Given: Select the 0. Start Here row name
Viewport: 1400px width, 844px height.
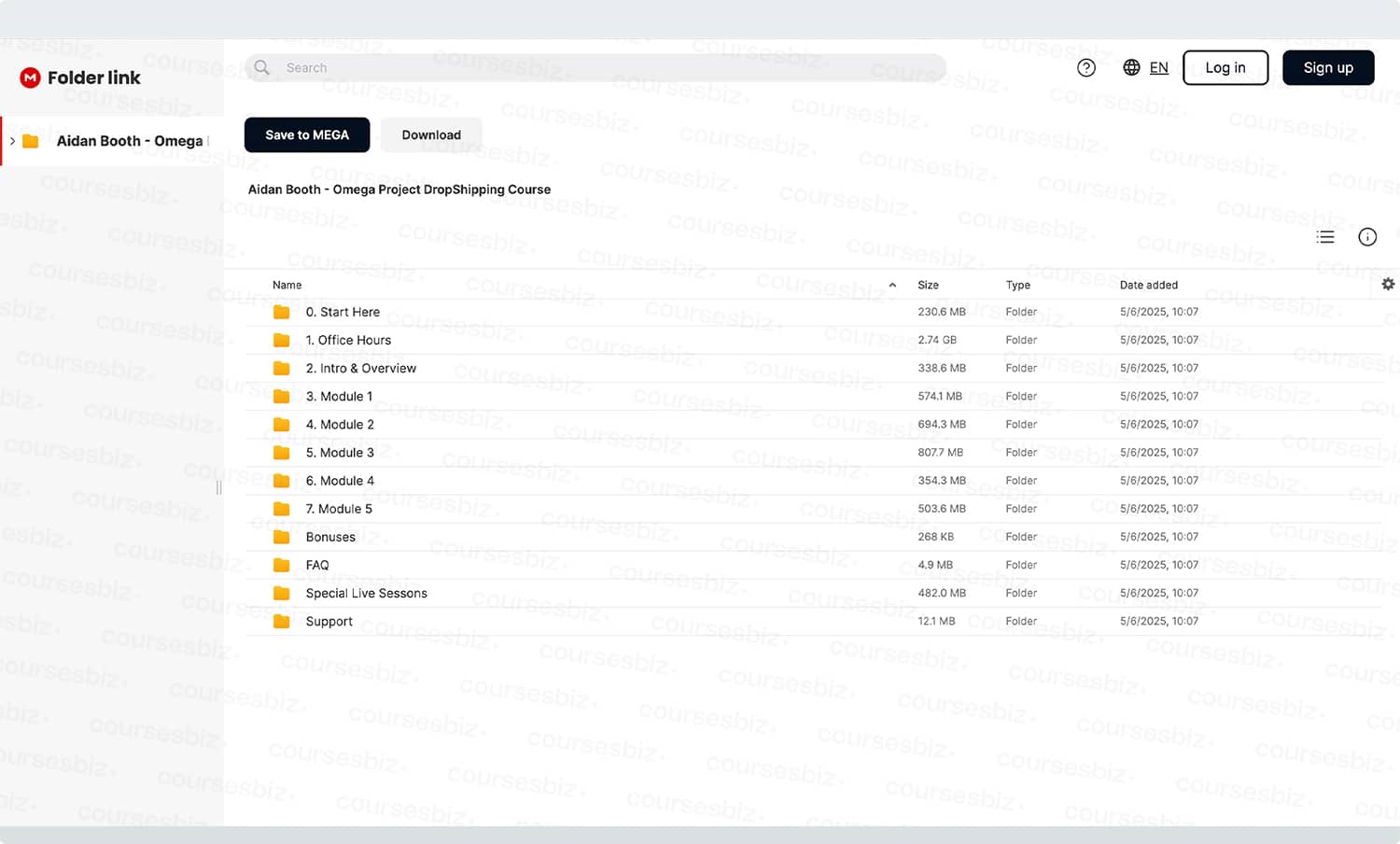Looking at the screenshot, I should pos(343,312).
